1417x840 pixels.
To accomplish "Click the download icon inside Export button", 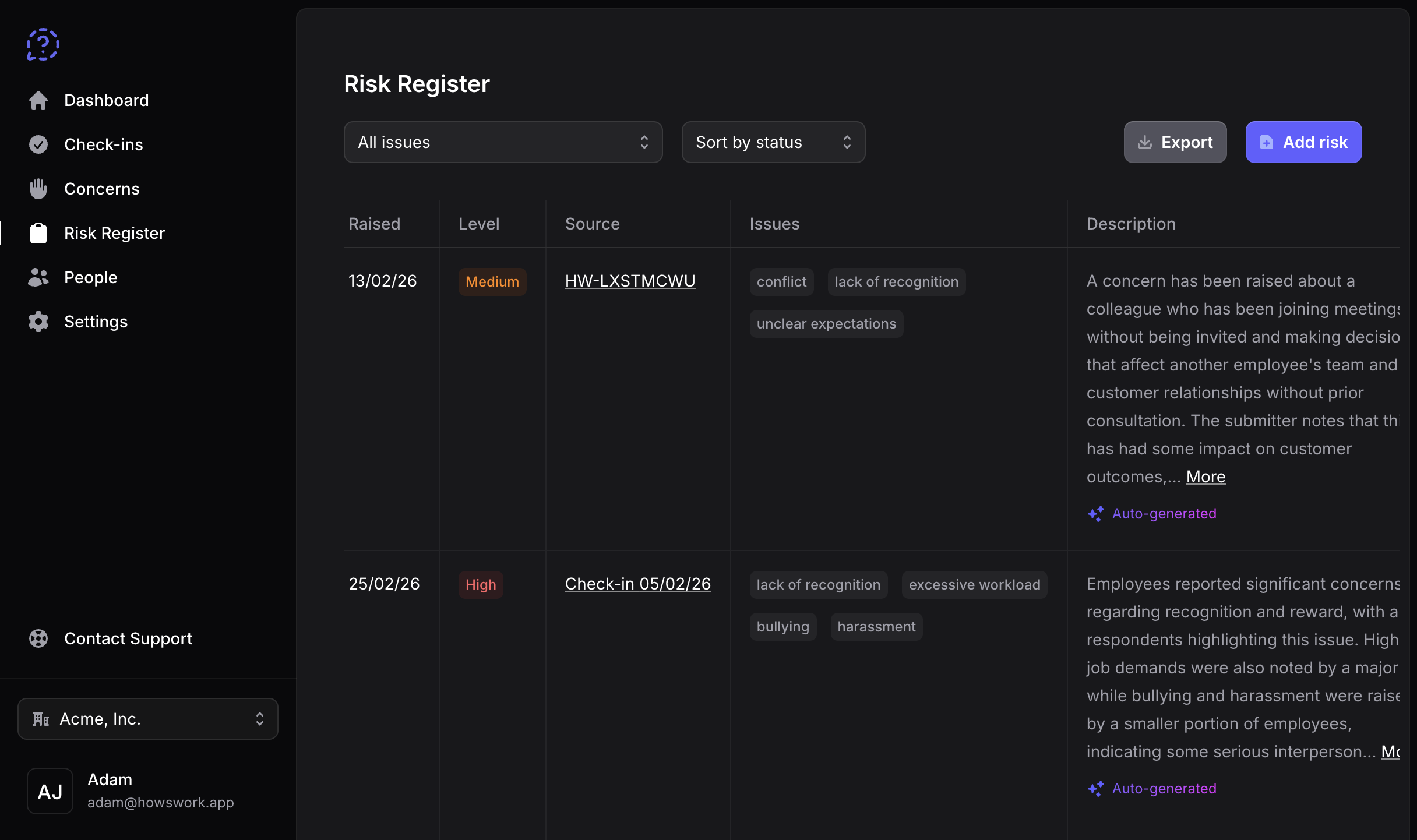I will (1145, 142).
